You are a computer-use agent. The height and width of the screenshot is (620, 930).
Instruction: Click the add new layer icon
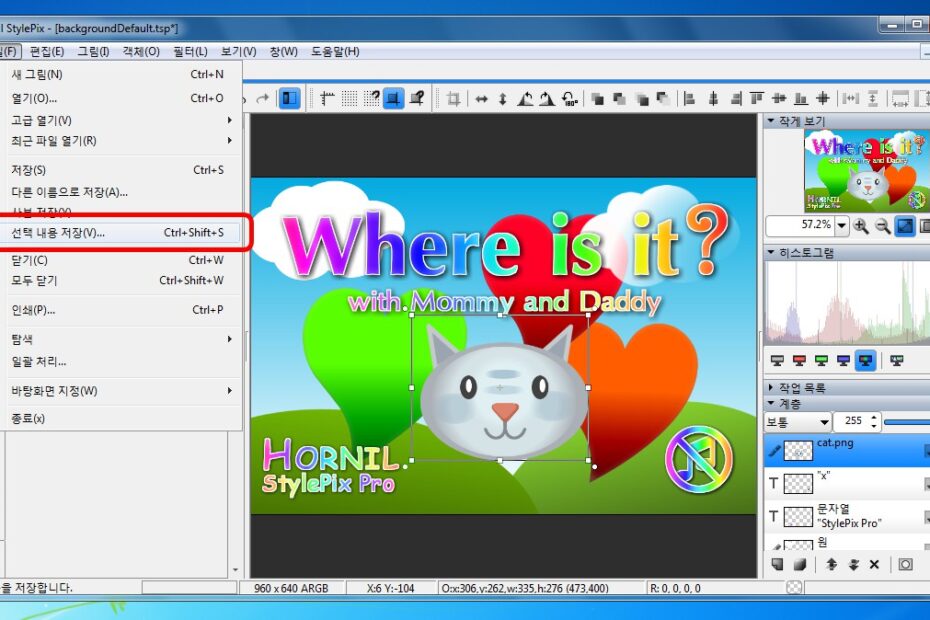pos(777,564)
